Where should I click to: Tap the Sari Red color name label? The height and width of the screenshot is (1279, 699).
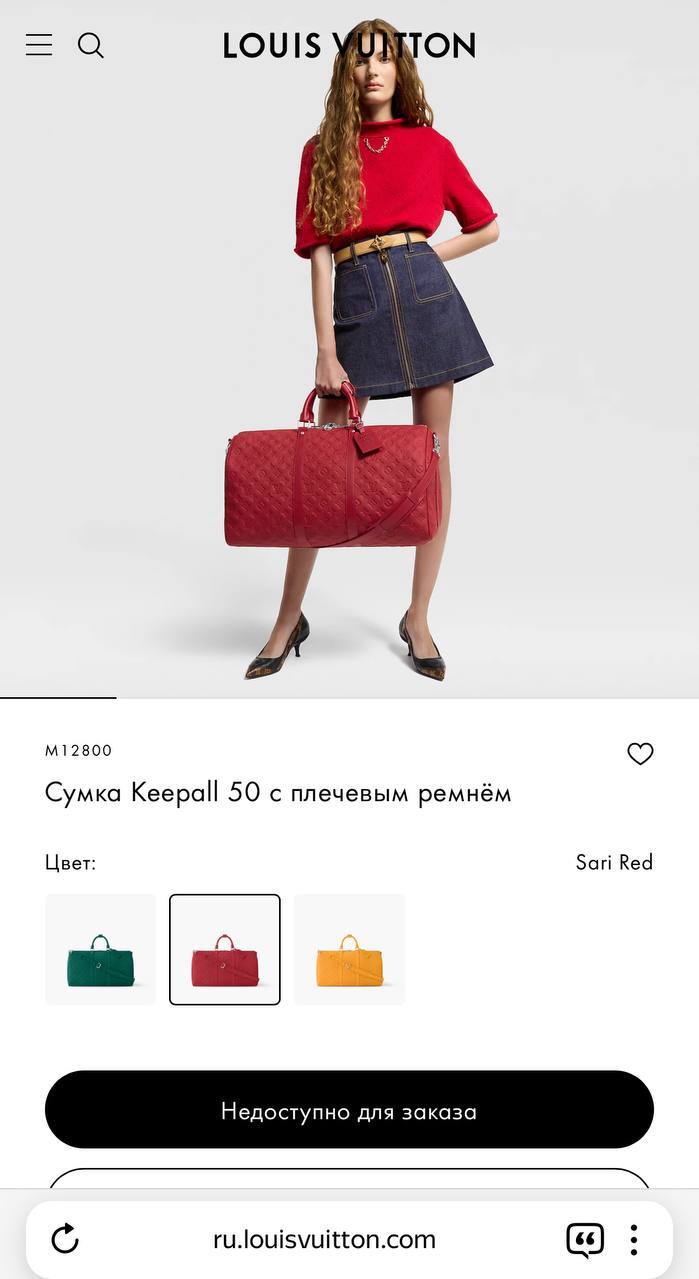[x=614, y=862]
